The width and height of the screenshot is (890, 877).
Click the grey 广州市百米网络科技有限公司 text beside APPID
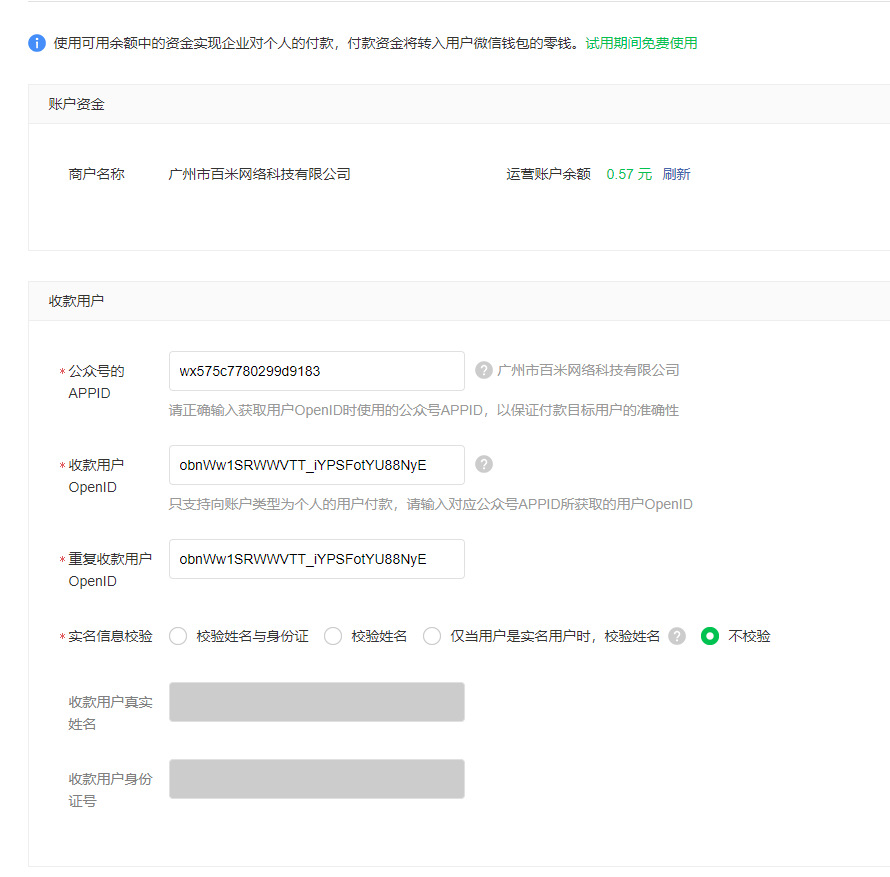[x=588, y=370]
